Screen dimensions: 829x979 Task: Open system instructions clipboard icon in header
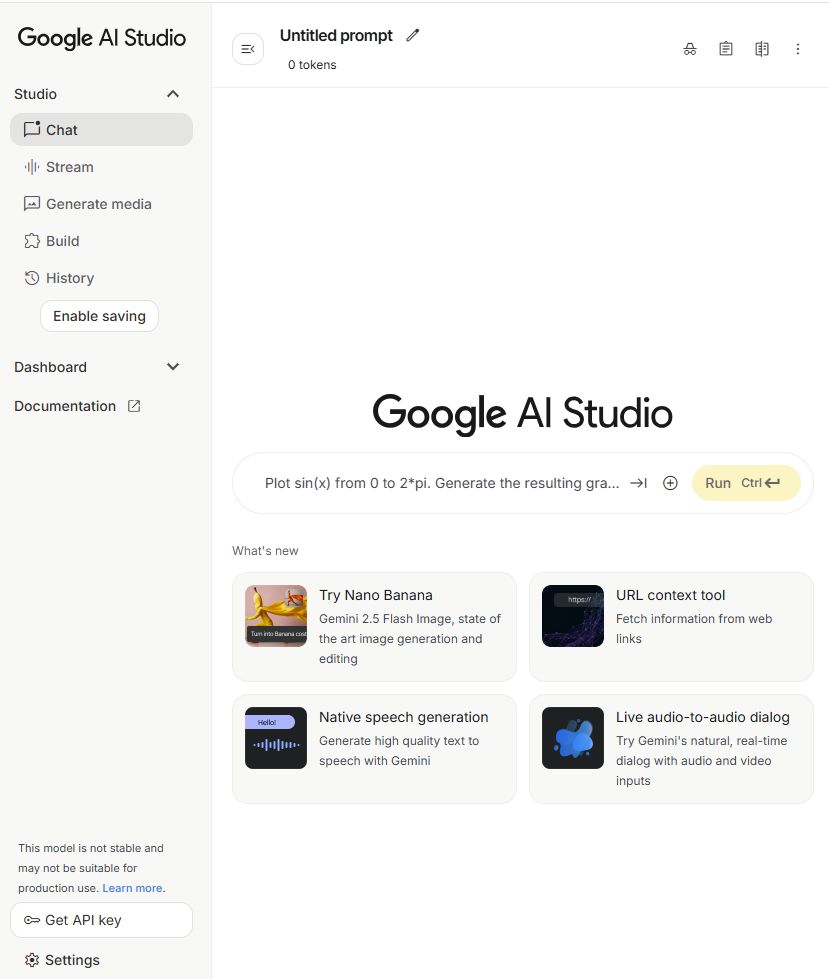(725, 49)
